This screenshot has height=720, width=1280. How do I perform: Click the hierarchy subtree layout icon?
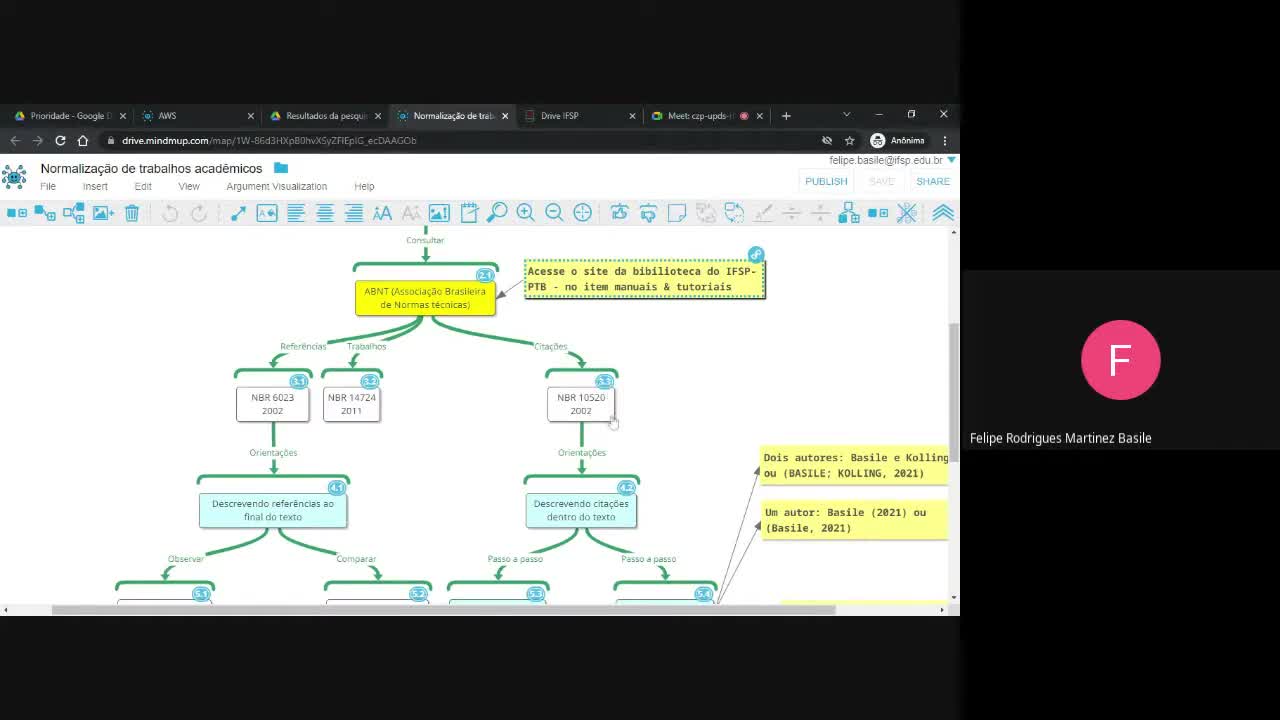click(x=849, y=213)
